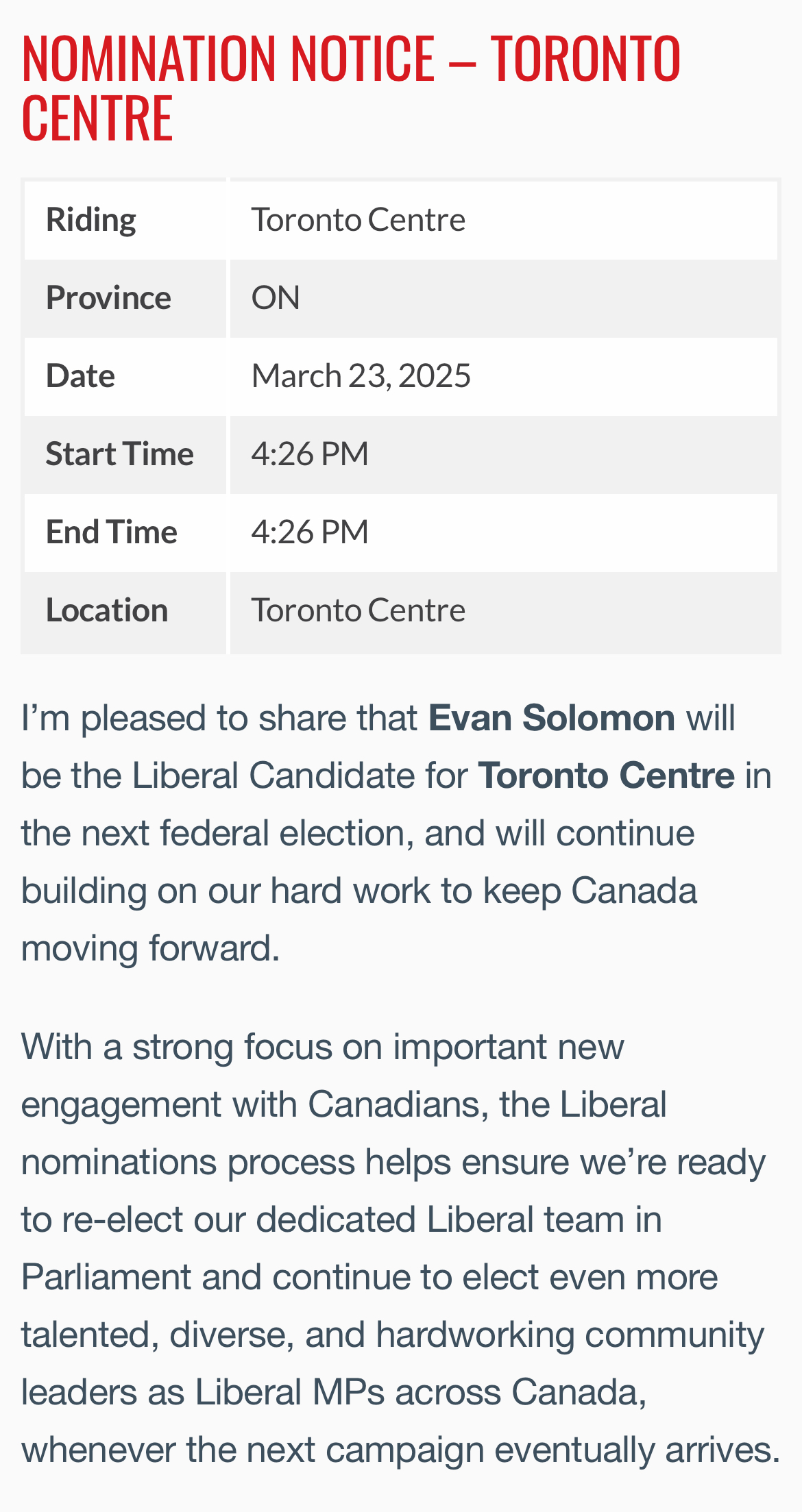Click the phrase "moving forward."

(151, 948)
